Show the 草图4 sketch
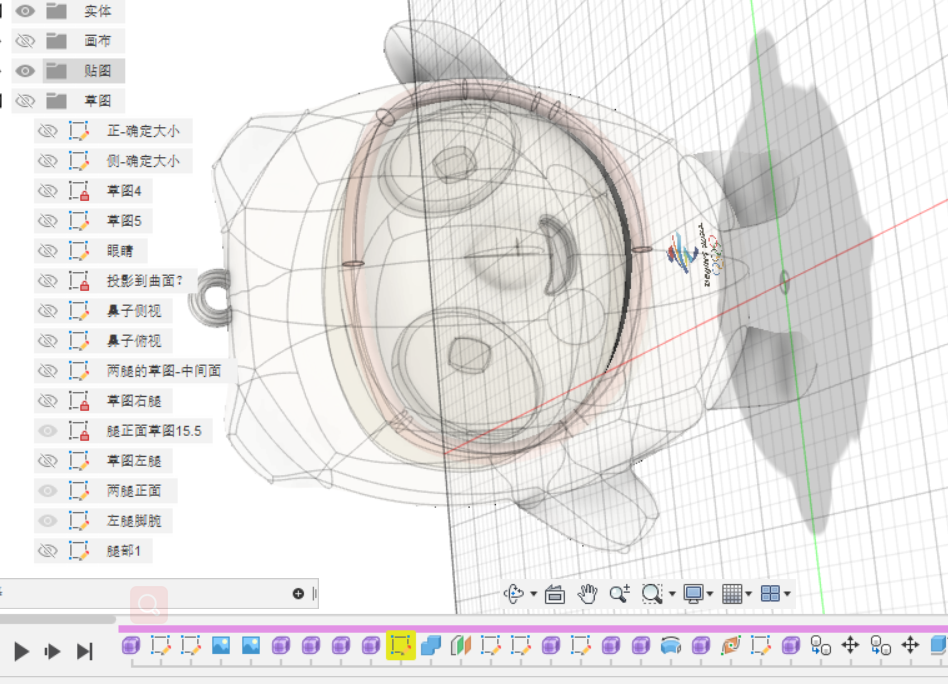Screen dimensions: 948x684 (47, 190)
